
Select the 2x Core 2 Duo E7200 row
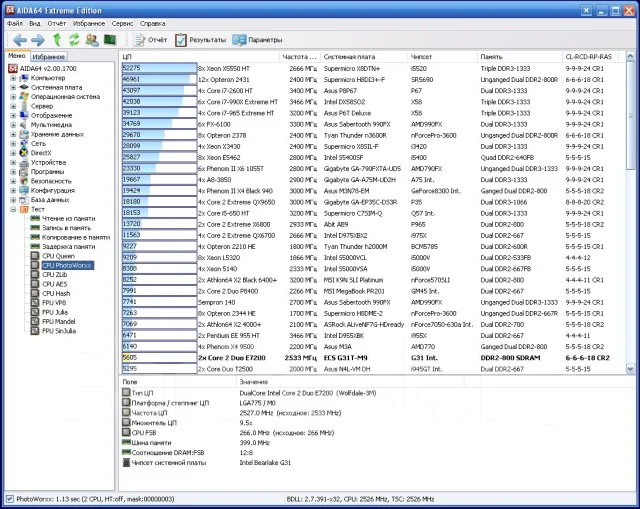pyautogui.click(x=373, y=358)
